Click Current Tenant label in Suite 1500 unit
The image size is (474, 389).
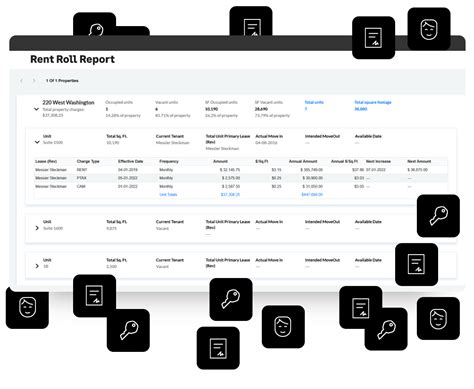[x=170, y=136]
